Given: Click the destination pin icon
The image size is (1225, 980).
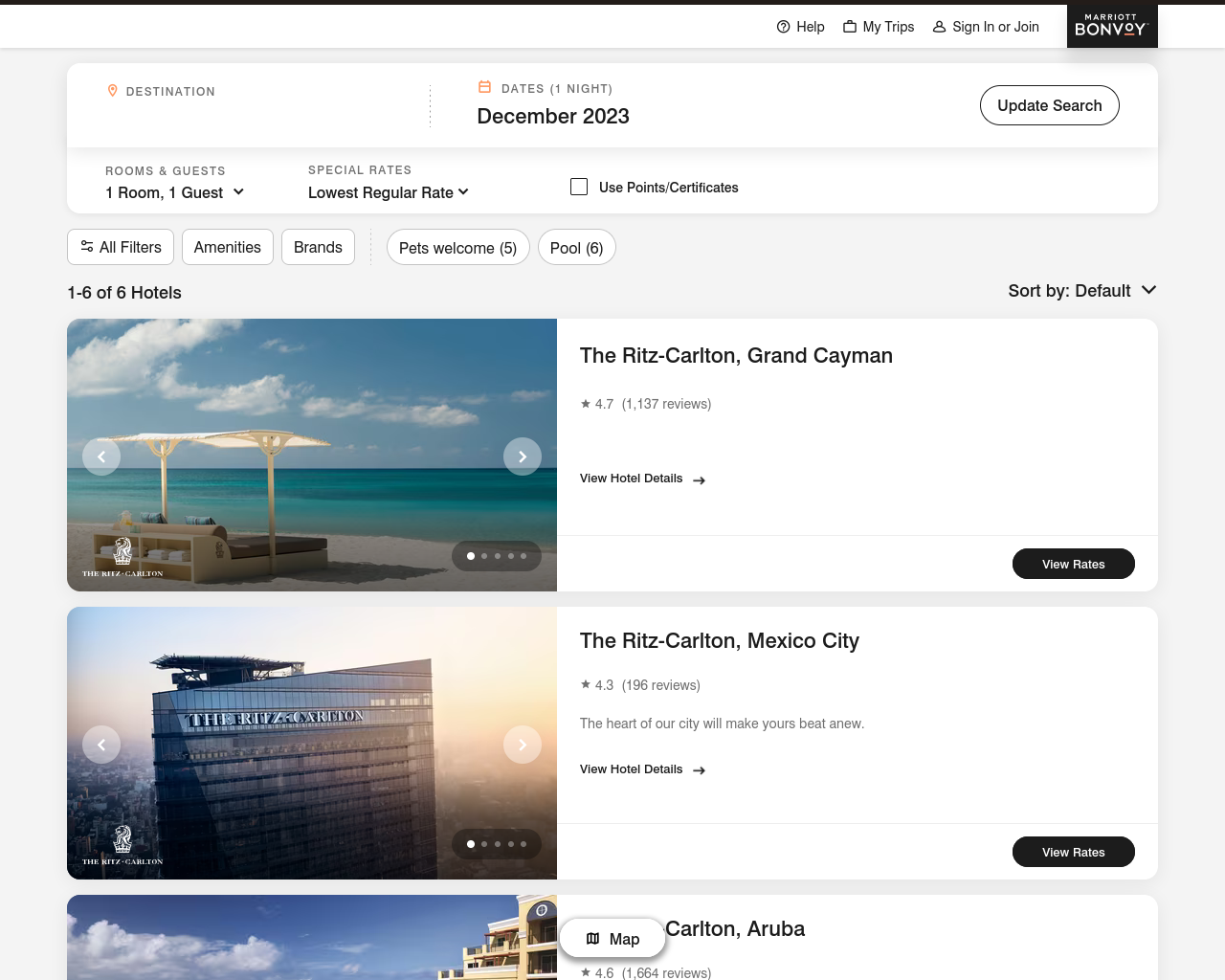Looking at the screenshot, I should [113, 91].
